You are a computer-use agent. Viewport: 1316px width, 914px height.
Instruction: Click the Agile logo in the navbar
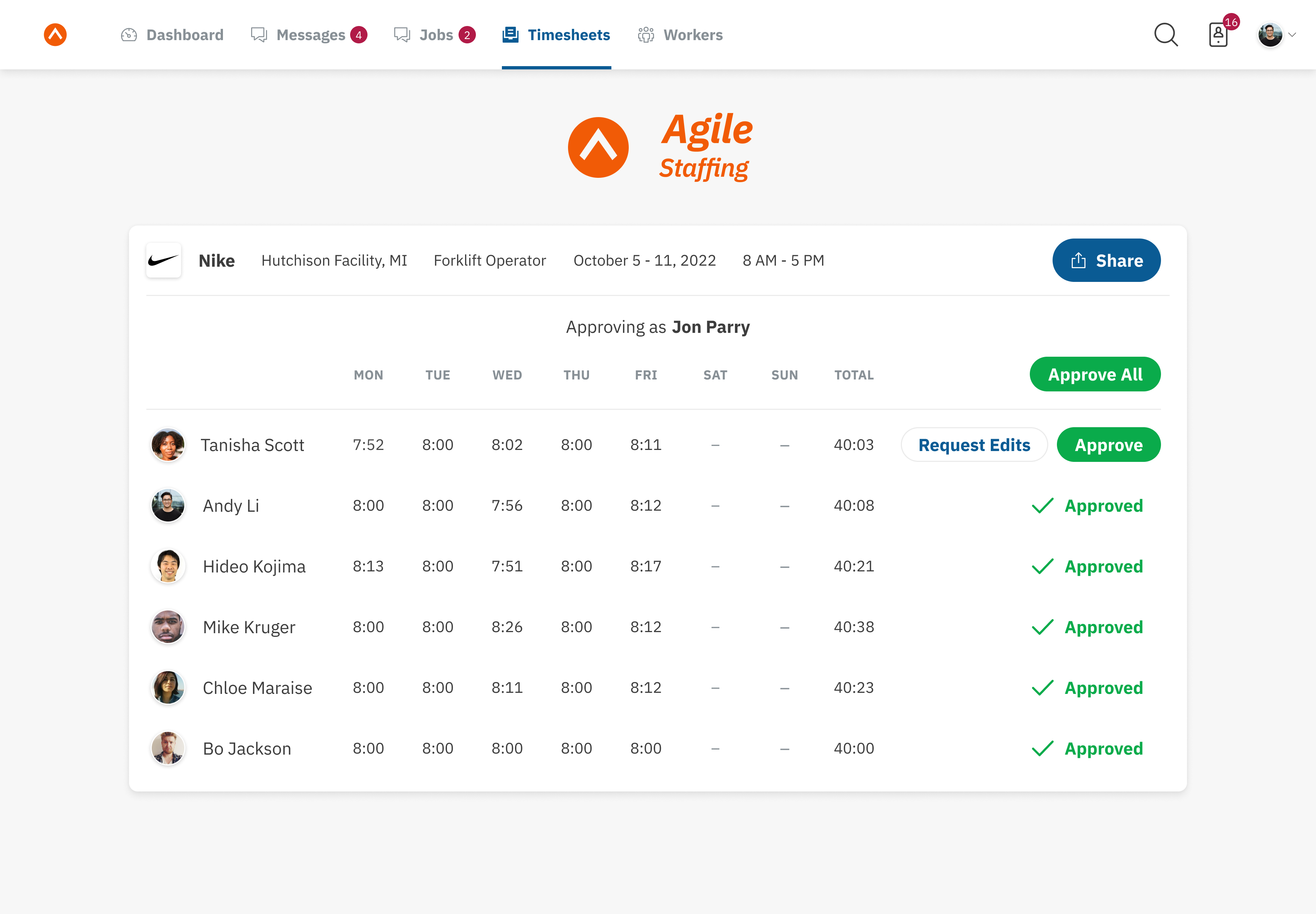click(x=55, y=35)
